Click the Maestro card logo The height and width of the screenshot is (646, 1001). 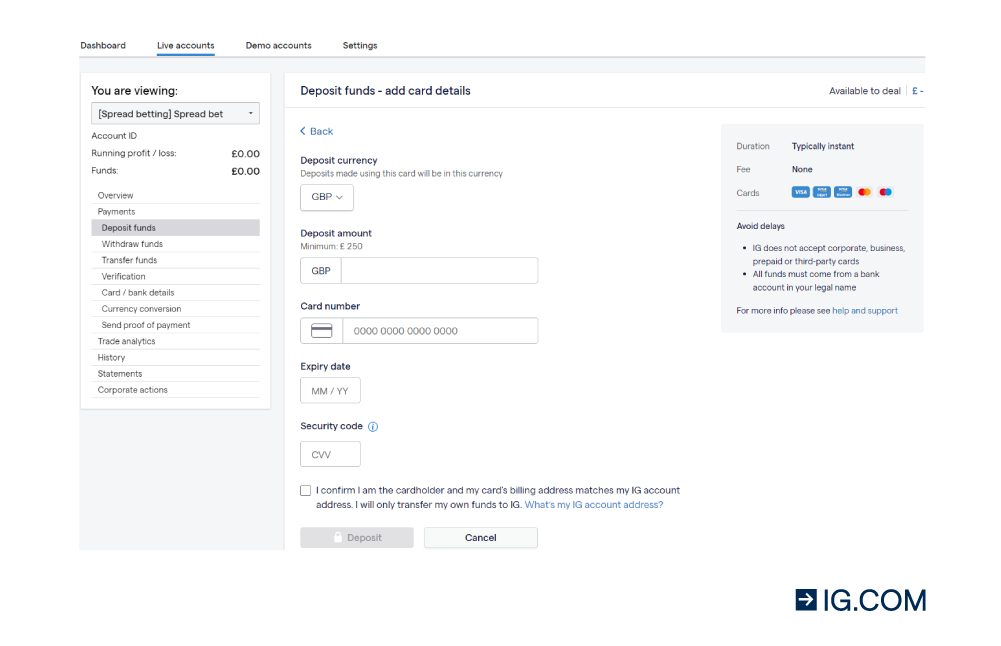click(x=885, y=192)
